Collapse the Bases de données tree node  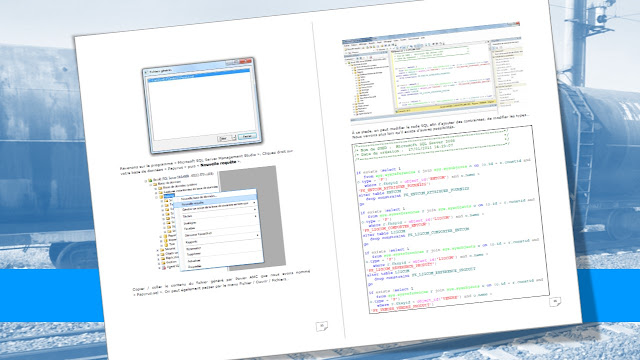[x=151, y=185]
